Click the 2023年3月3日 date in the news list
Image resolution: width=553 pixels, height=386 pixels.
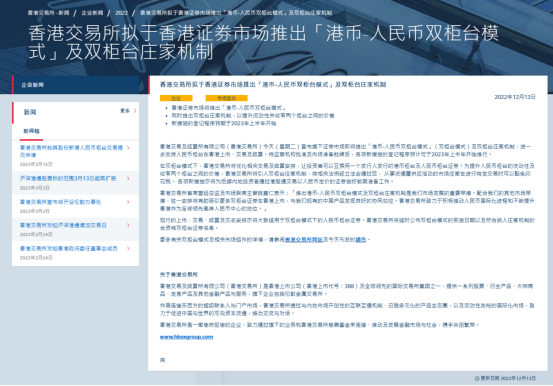[35, 188]
